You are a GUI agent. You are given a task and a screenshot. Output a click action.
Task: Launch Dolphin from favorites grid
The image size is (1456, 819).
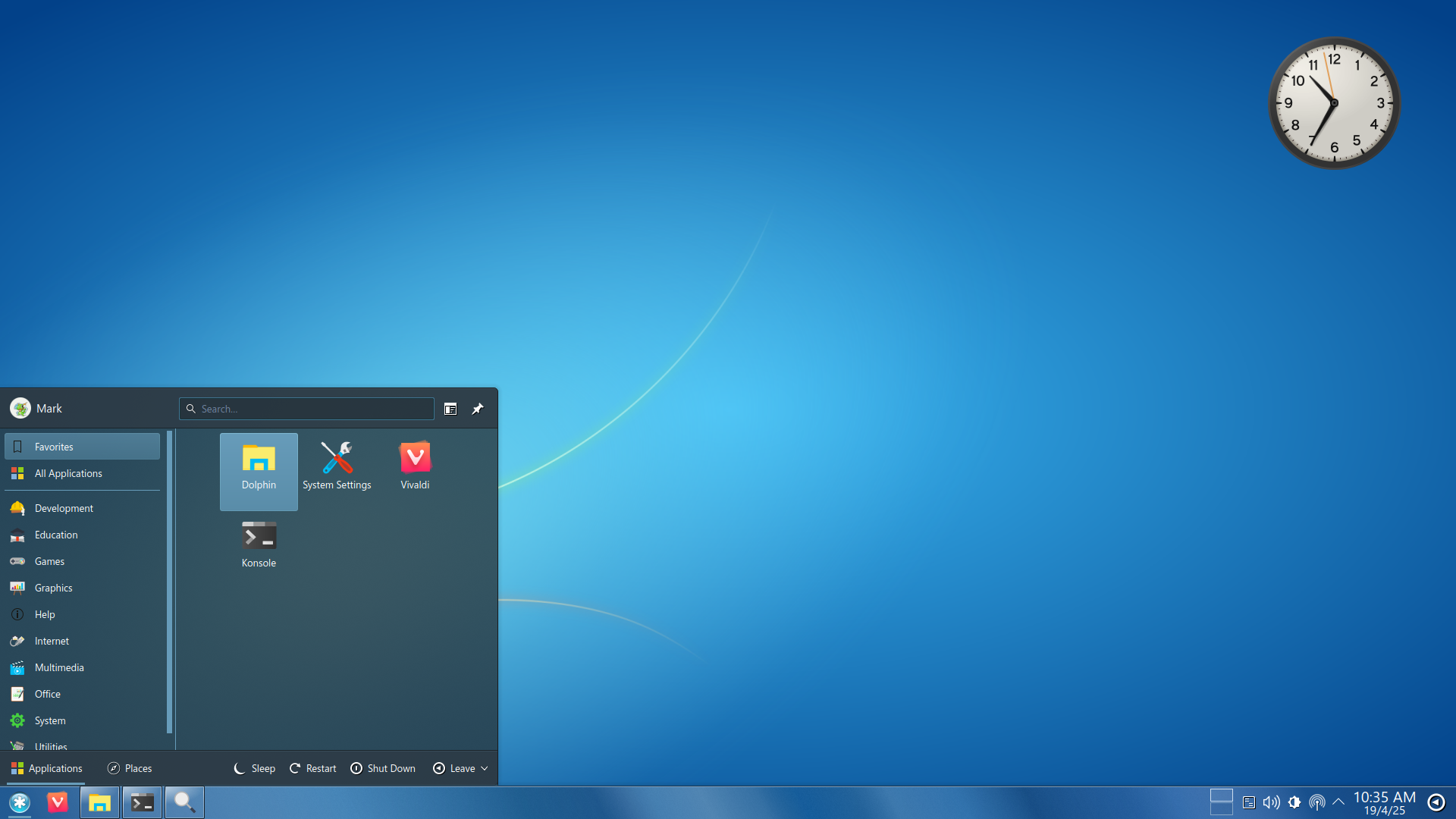coord(259,471)
